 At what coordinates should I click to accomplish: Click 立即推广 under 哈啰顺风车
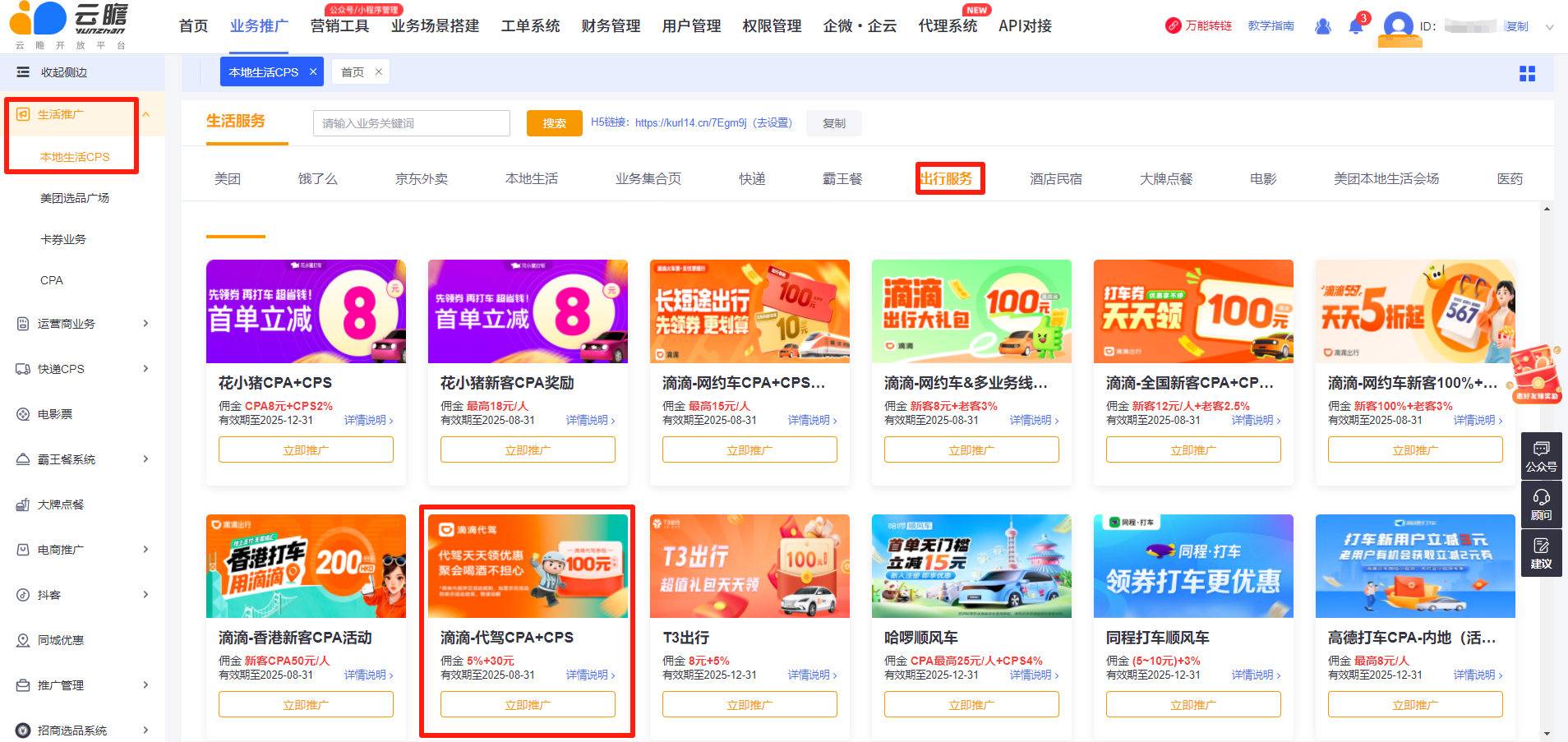pos(971,704)
